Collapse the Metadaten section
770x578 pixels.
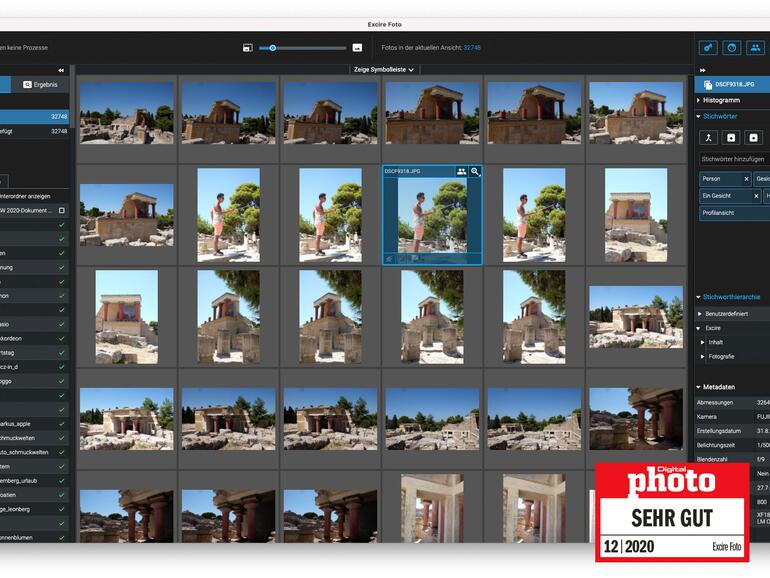point(698,387)
